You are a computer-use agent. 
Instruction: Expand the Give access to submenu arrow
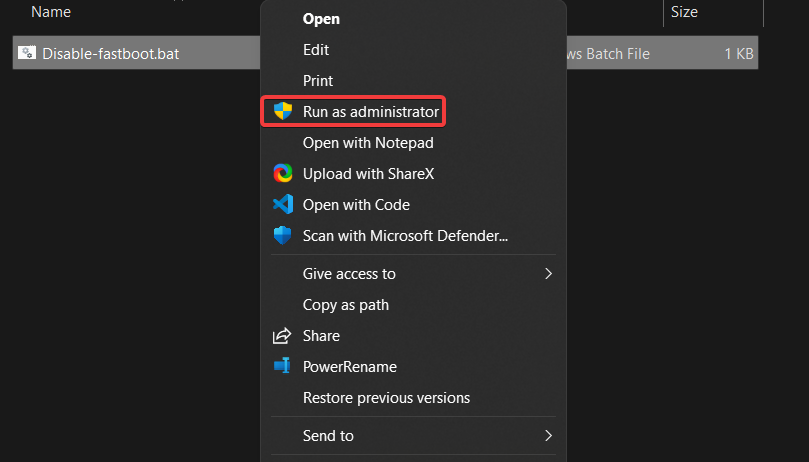[548, 274]
